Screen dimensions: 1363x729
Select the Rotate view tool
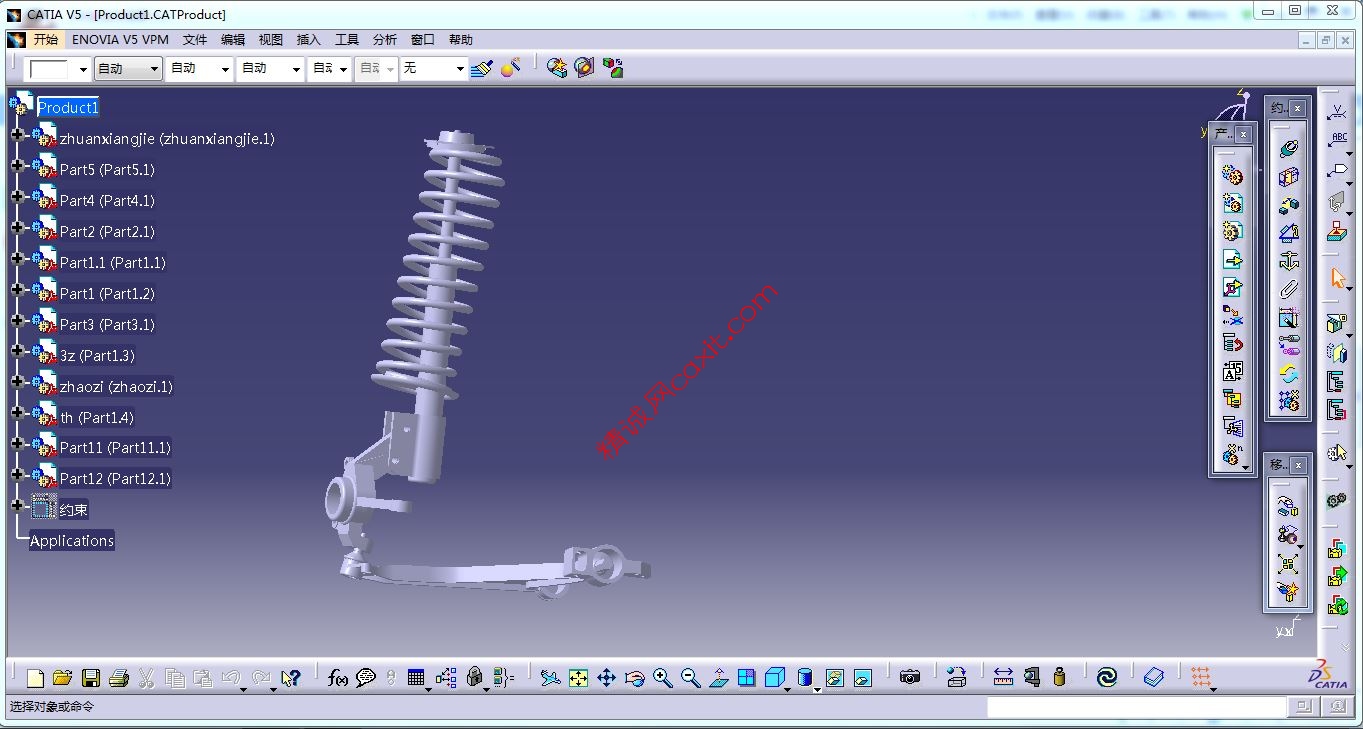click(634, 678)
